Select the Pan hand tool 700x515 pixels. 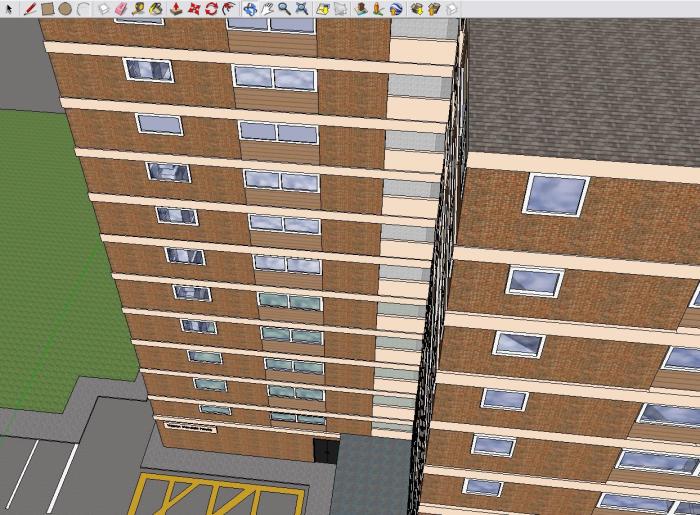point(267,8)
